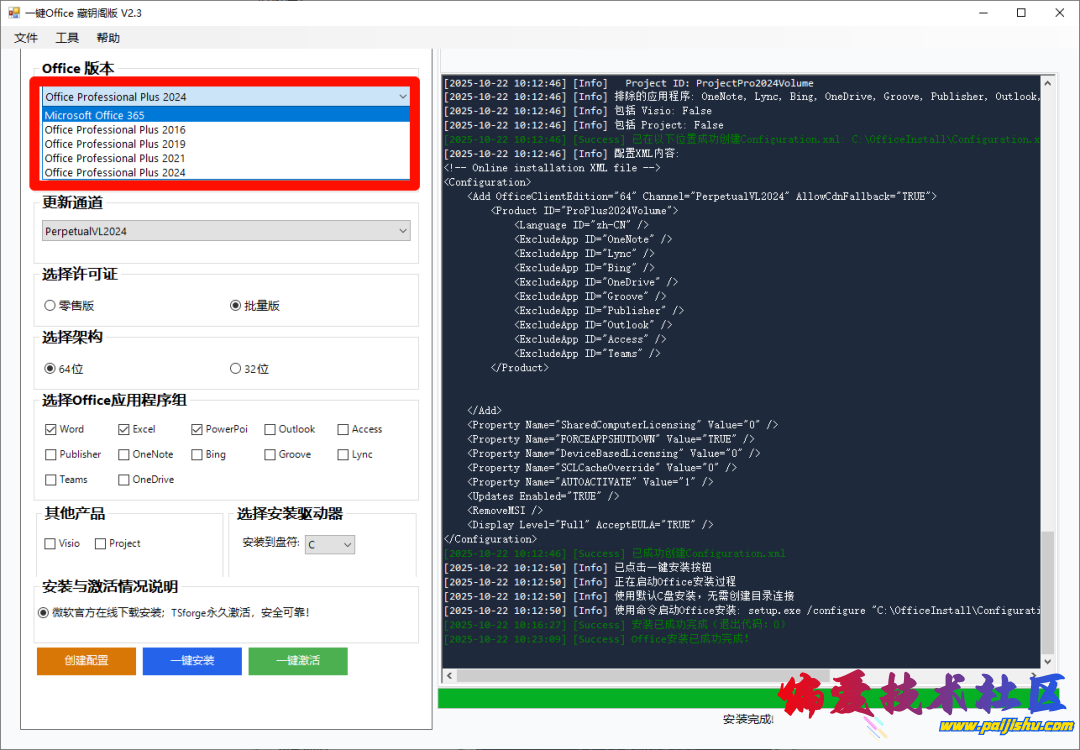Open the install drive letter dropdown
The width and height of the screenshot is (1080, 750).
coord(330,545)
